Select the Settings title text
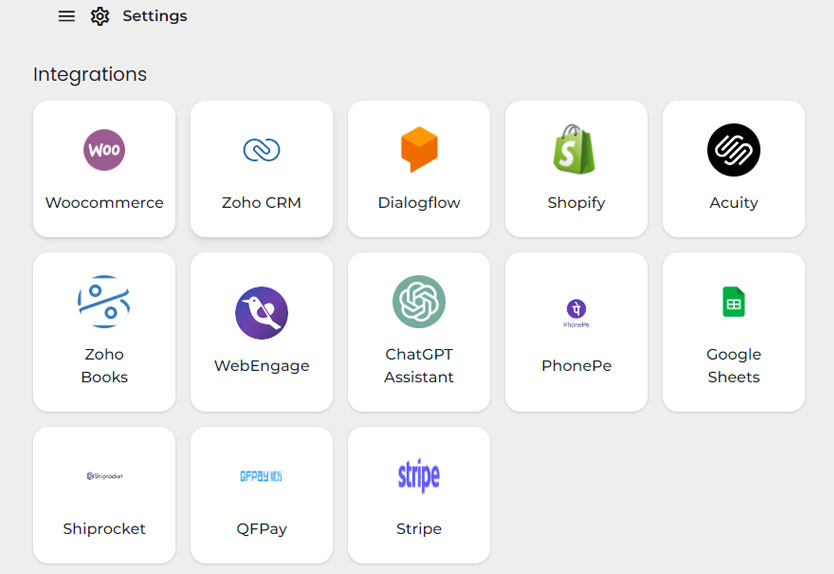The width and height of the screenshot is (834, 574). (x=155, y=16)
